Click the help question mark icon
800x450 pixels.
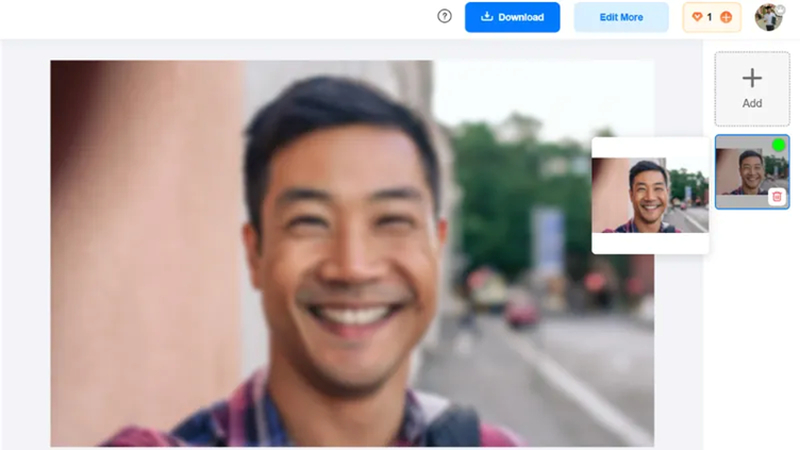coord(444,16)
